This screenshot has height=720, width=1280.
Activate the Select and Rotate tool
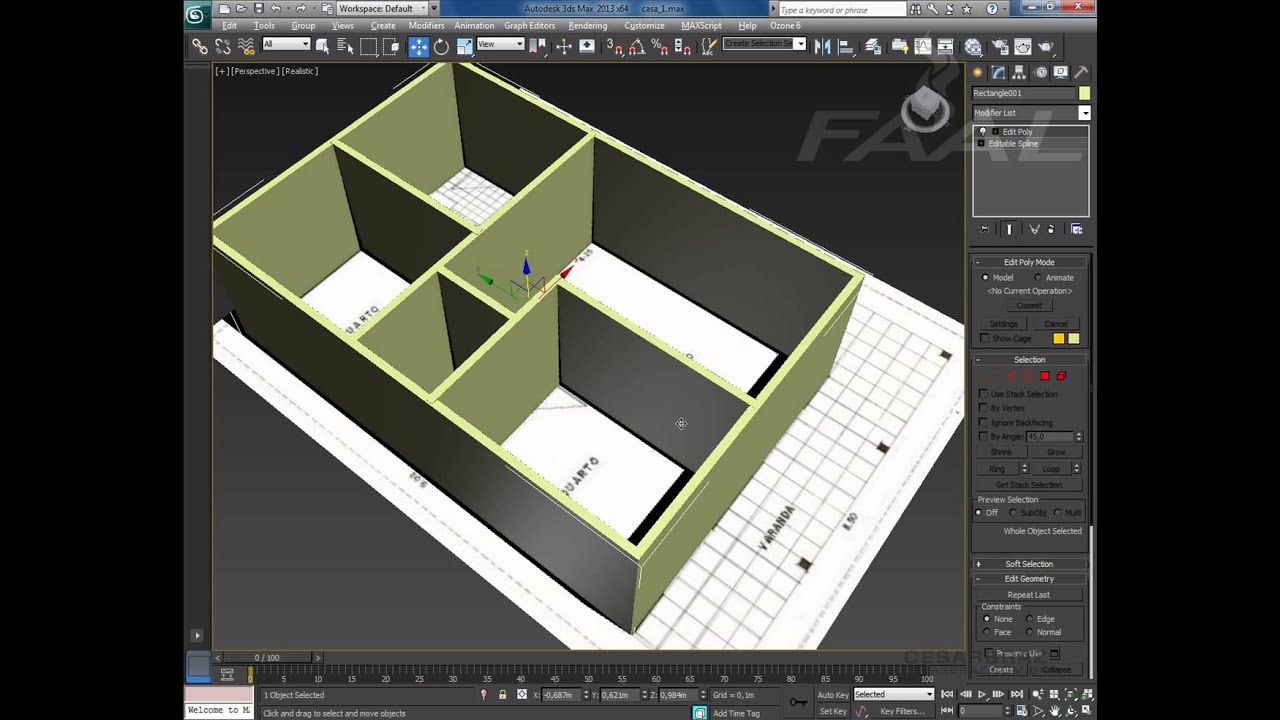tap(441, 46)
